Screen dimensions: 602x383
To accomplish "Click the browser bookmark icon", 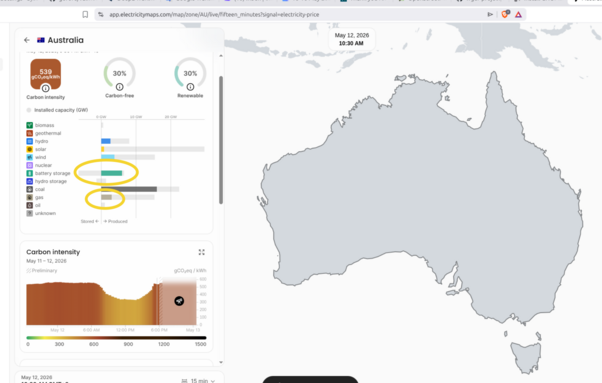I will coord(85,15).
